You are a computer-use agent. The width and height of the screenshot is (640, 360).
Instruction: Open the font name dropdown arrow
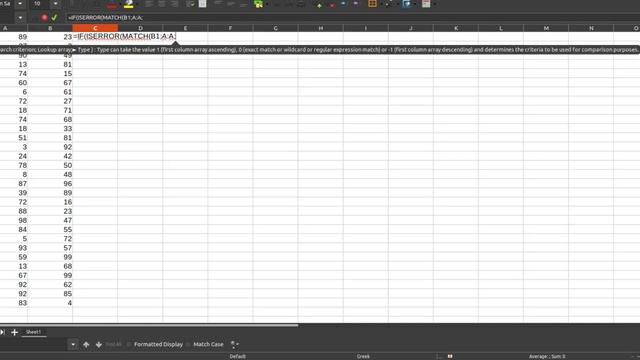[x=20, y=4]
